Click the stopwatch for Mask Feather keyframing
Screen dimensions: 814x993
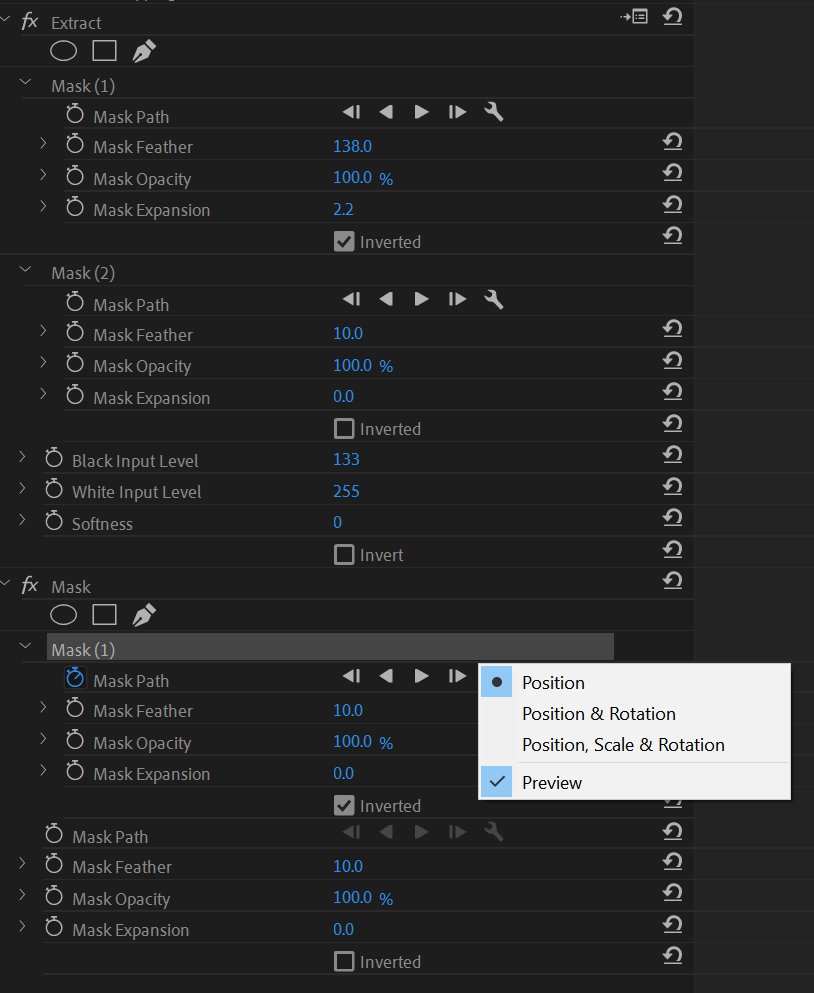click(74, 146)
